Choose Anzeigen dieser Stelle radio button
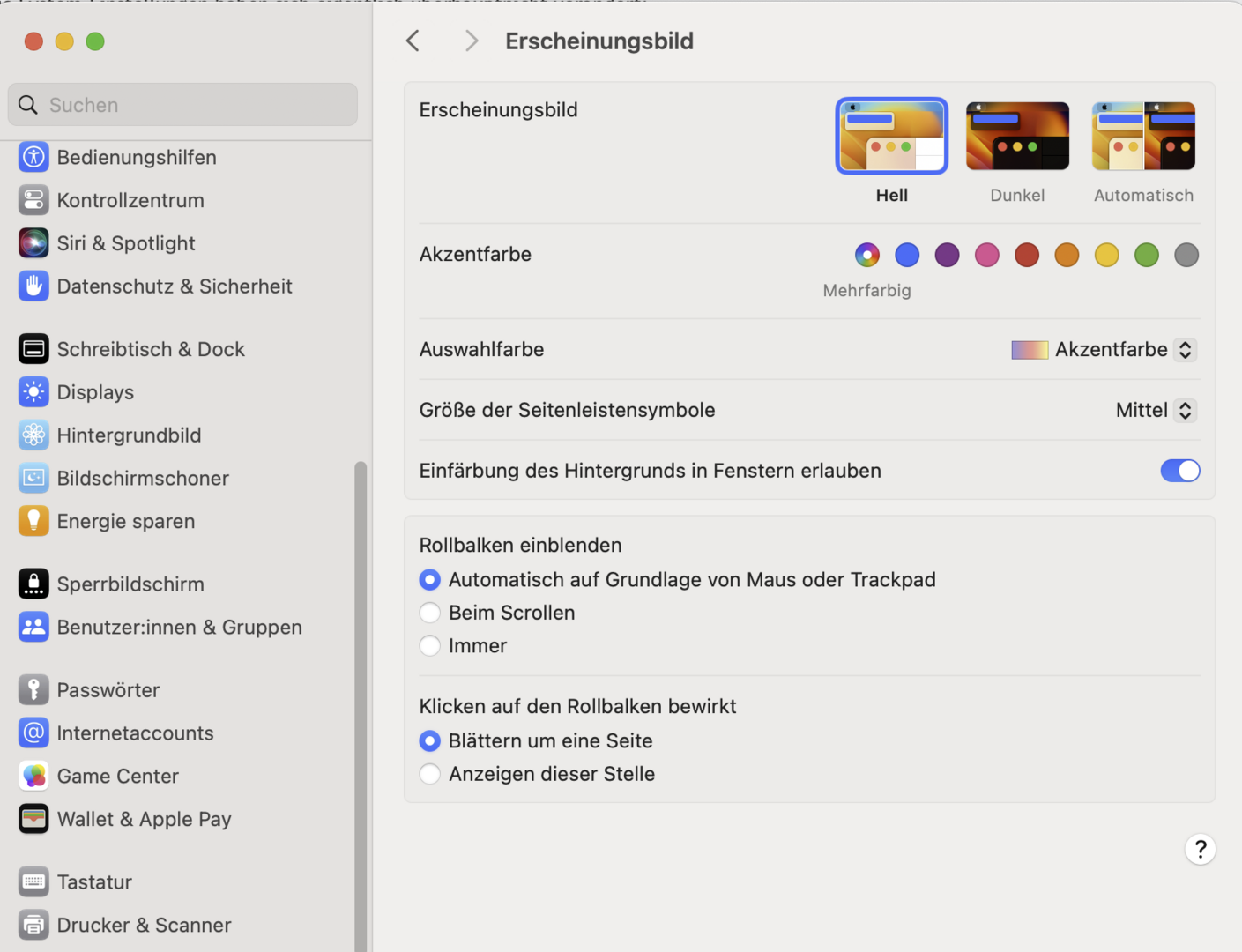Viewport: 1242px width, 952px height. [x=429, y=774]
